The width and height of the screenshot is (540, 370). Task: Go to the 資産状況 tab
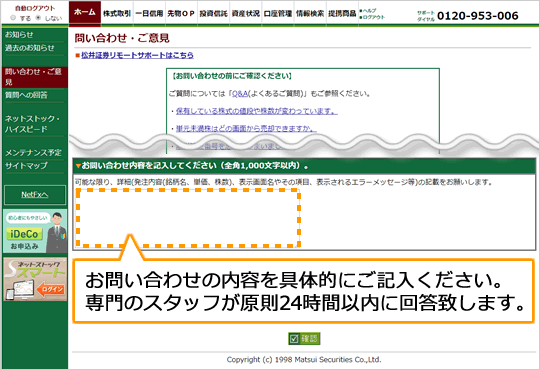(x=246, y=13)
